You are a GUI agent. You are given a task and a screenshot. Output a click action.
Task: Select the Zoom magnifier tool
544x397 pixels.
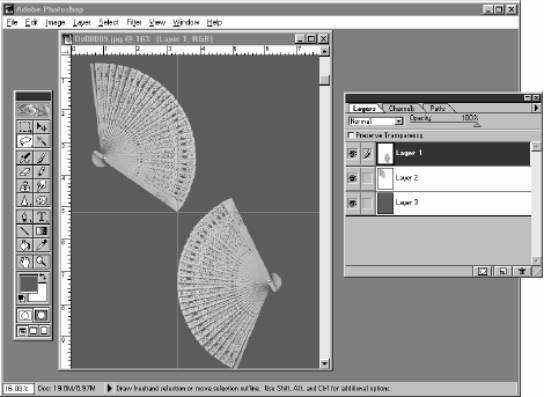[42, 261]
